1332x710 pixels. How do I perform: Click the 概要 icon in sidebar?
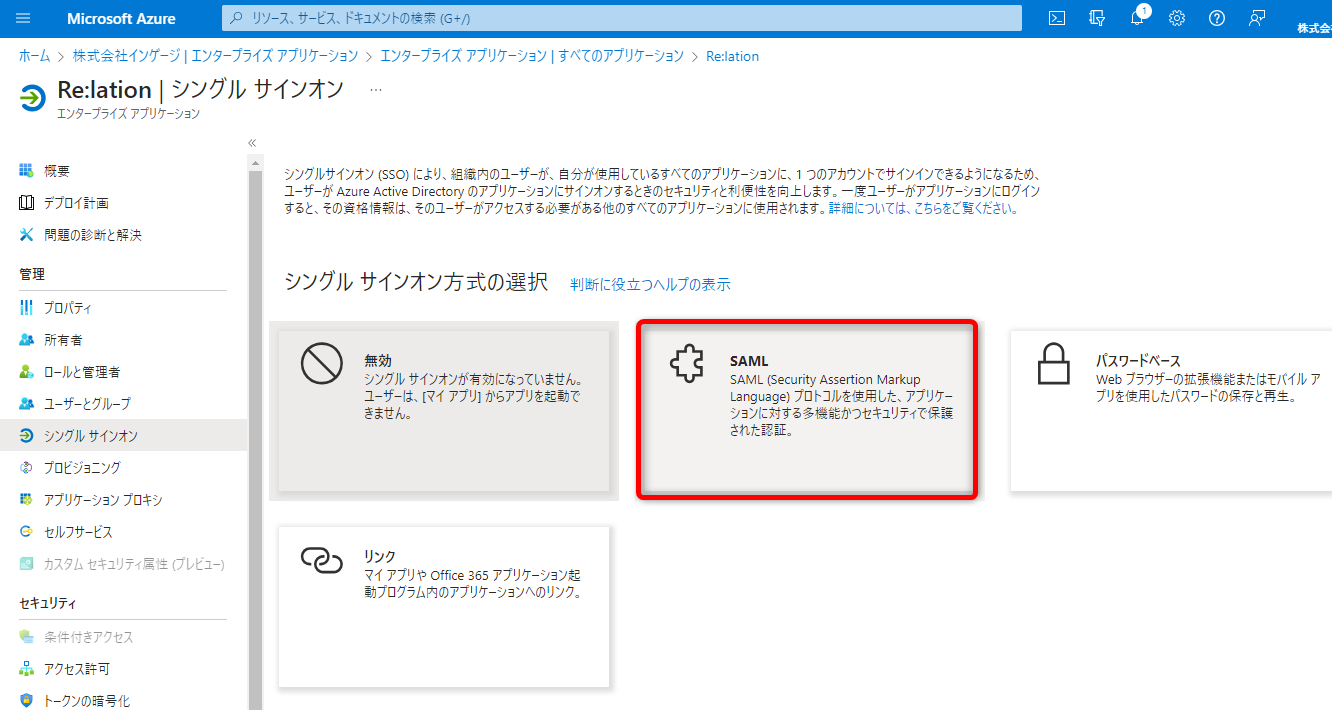[x=27, y=171]
